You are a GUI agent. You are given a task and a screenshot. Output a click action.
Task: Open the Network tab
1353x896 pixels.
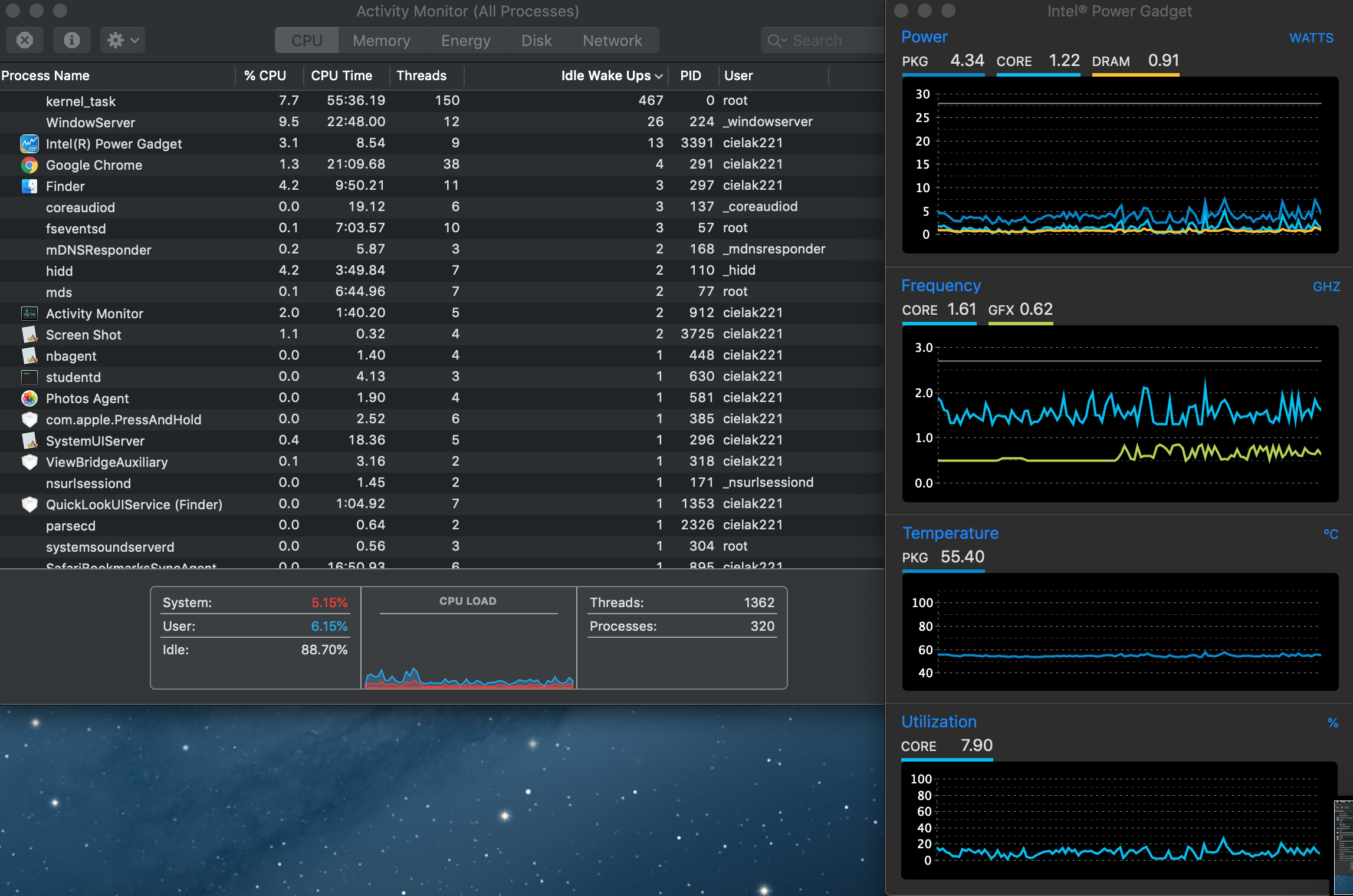[x=612, y=40]
